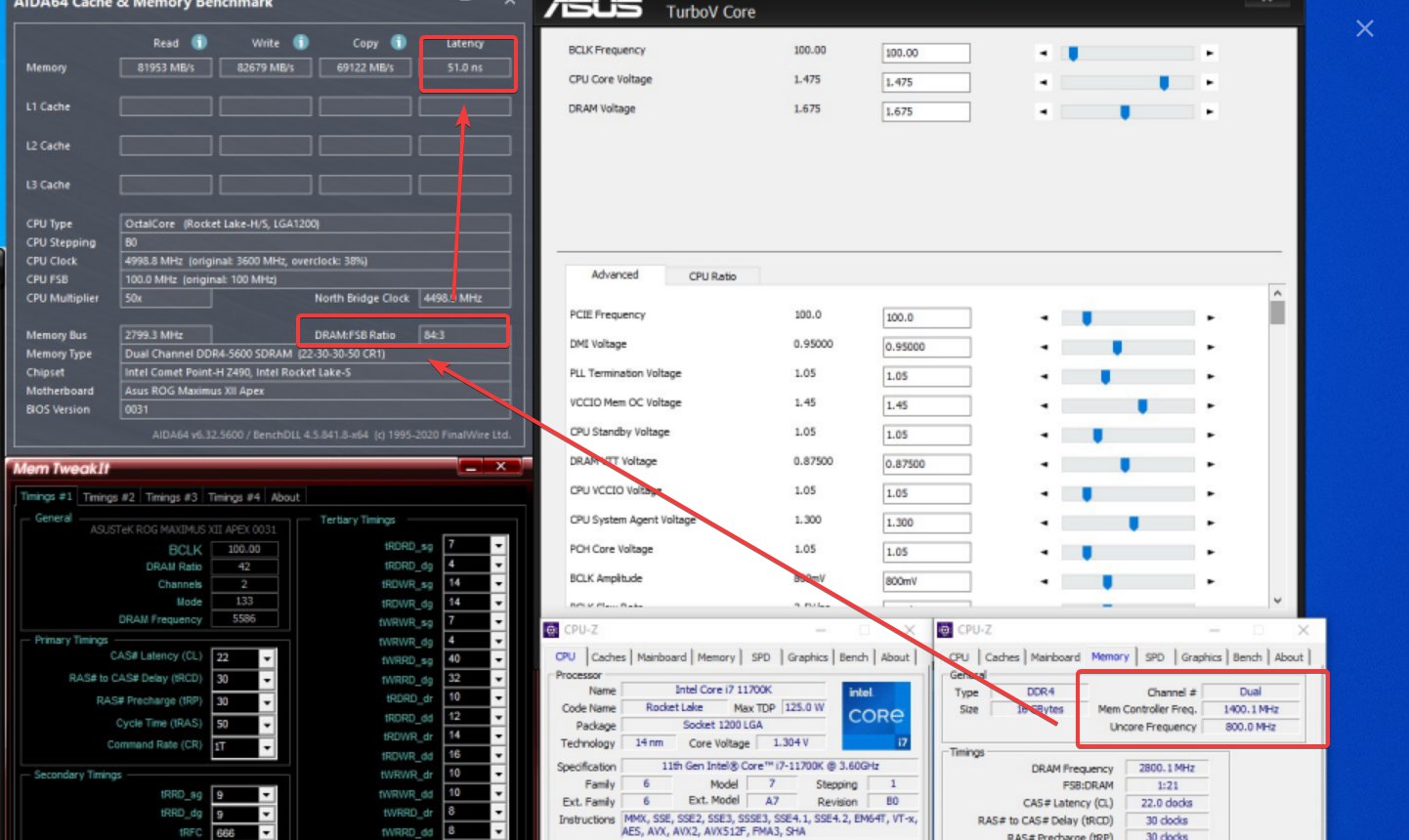The height and width of the screenshot is (840, 1409).
Task: Click left arrow of PCIE Frequency slider
Action: click(1044, 317)
